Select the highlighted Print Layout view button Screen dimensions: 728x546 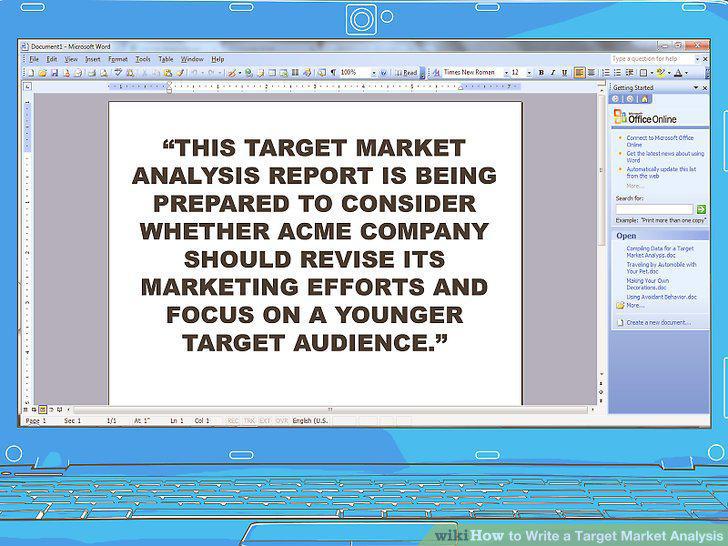[42, 410]
